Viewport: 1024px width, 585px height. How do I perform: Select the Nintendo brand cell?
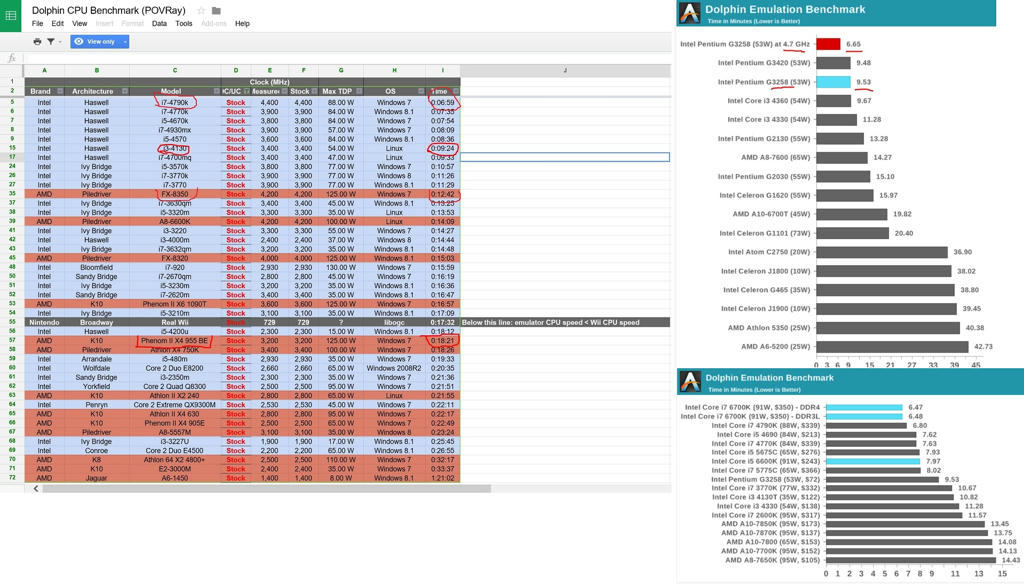click(44, 323)
